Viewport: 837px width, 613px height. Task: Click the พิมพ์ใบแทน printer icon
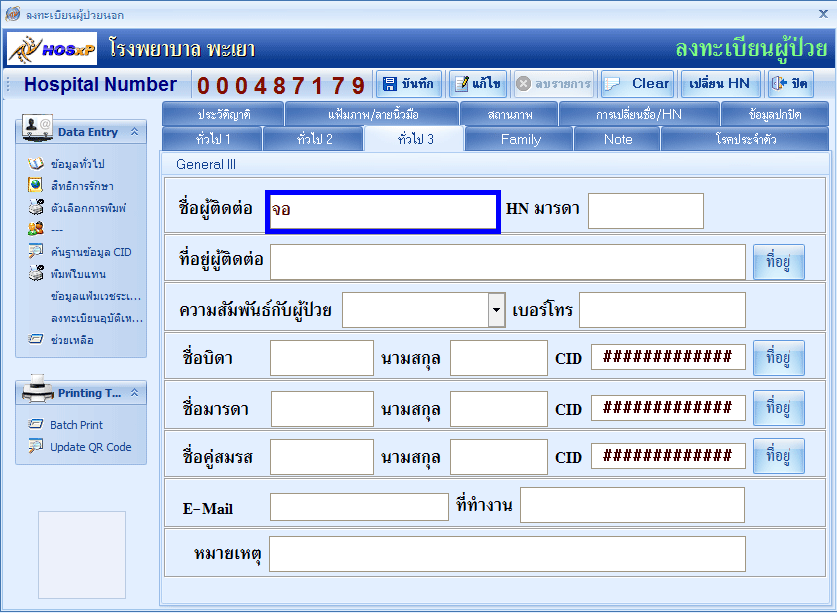pyautogui.click(x=36, y=273)
